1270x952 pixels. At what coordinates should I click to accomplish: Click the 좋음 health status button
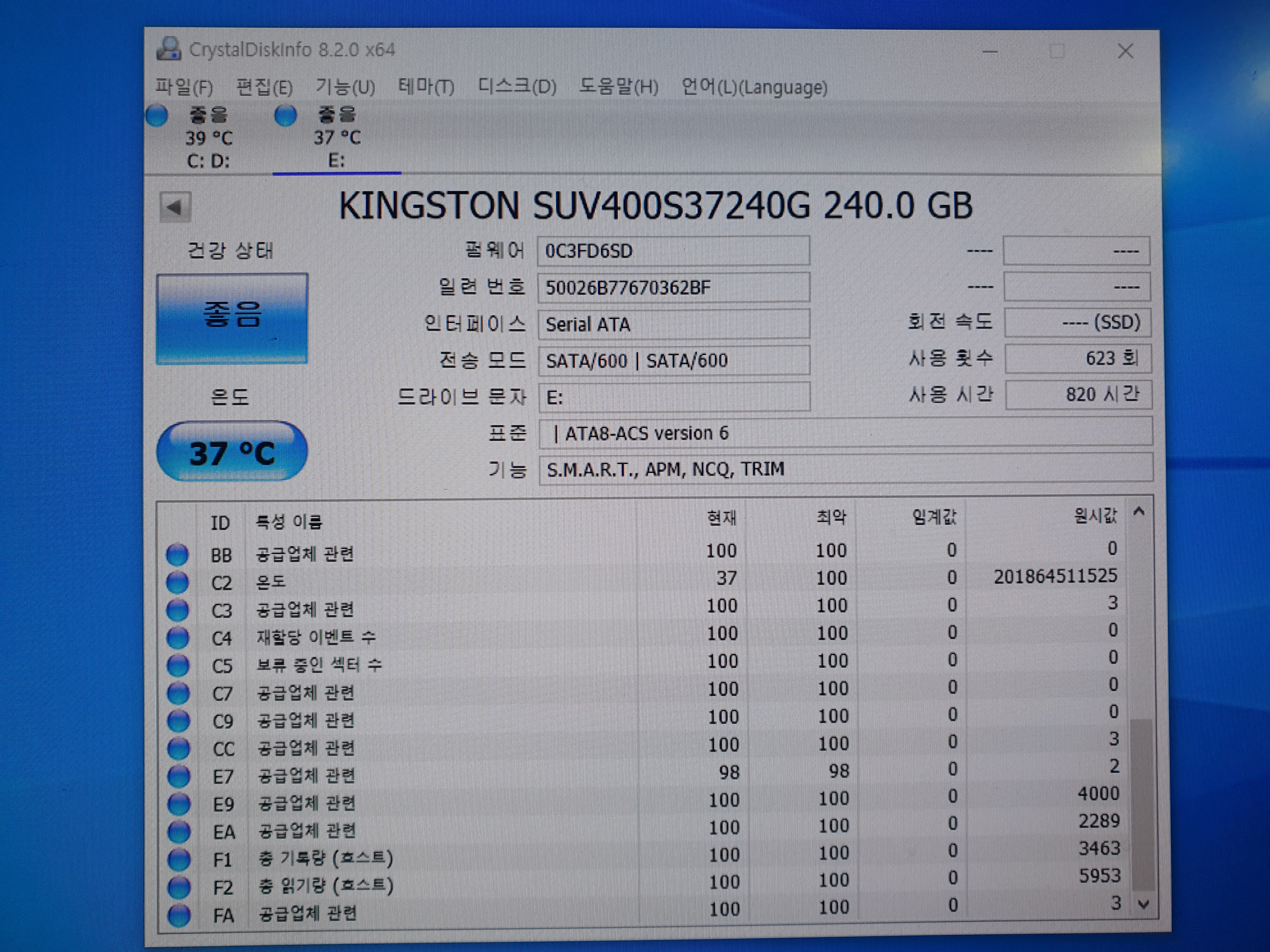pyautogui.click(x=232, y=319)
